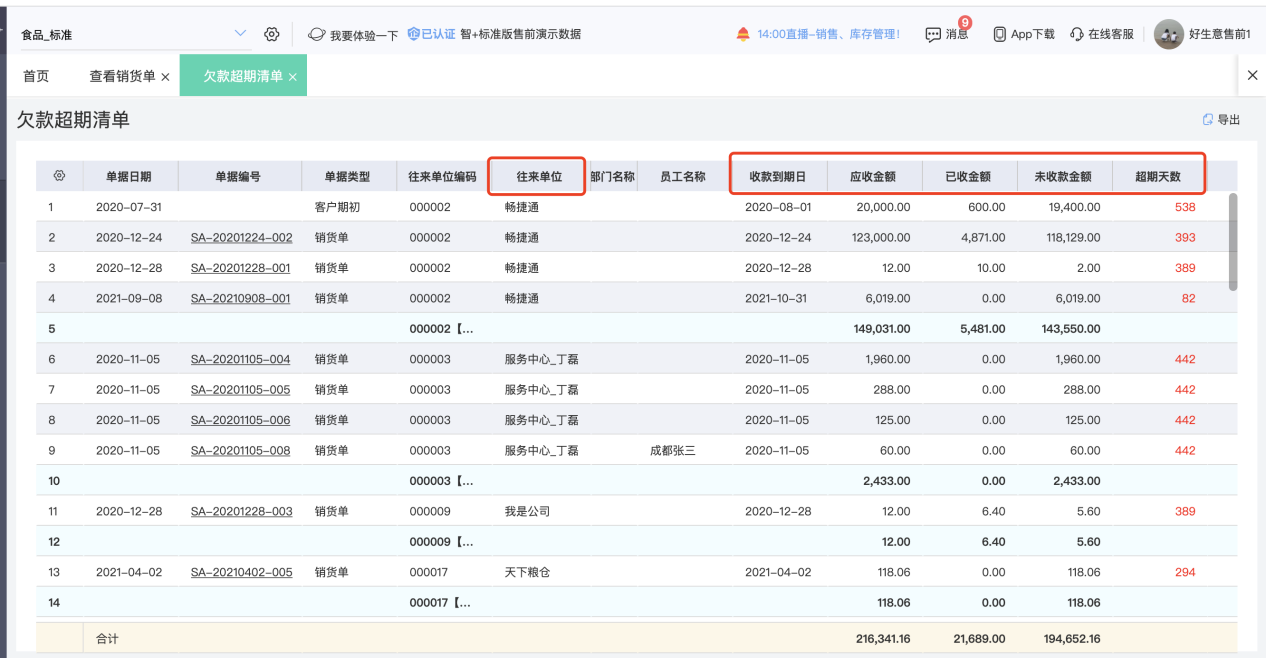Close the 查看销货单 tab

click(165, 77)
